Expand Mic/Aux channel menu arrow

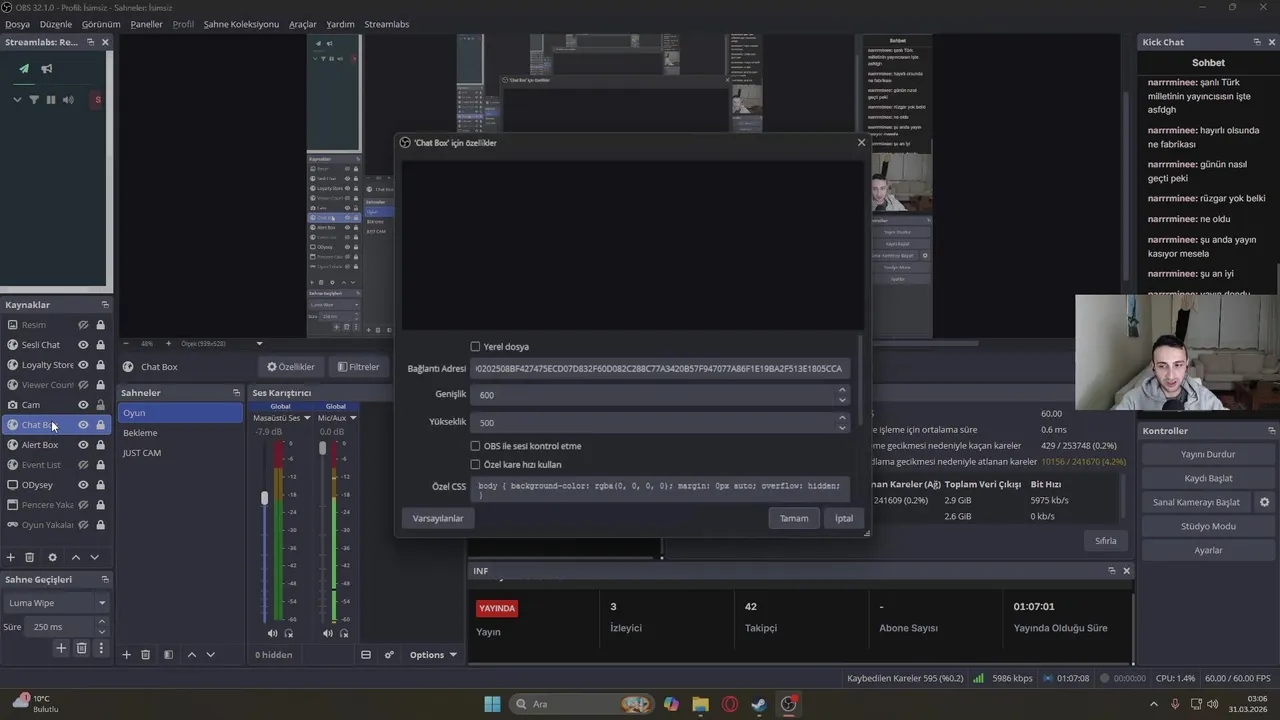pos(353,418)
